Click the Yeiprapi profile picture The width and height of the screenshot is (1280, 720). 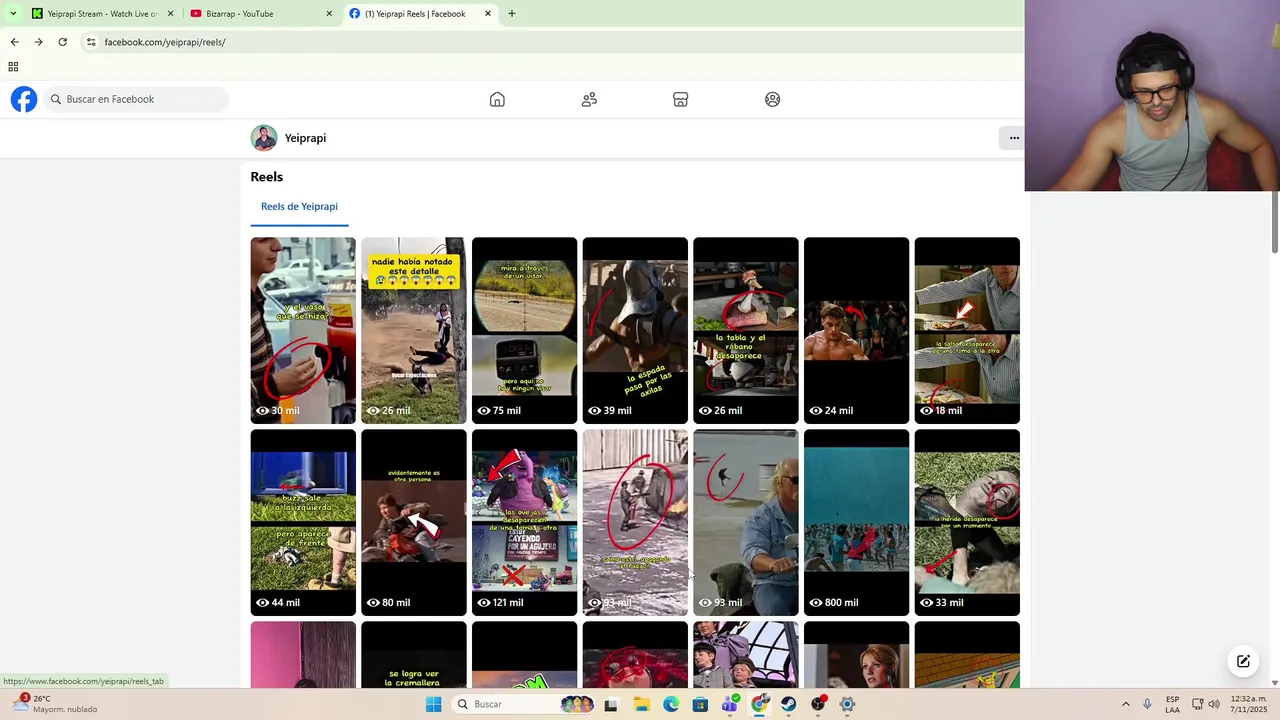coord(264,138)
